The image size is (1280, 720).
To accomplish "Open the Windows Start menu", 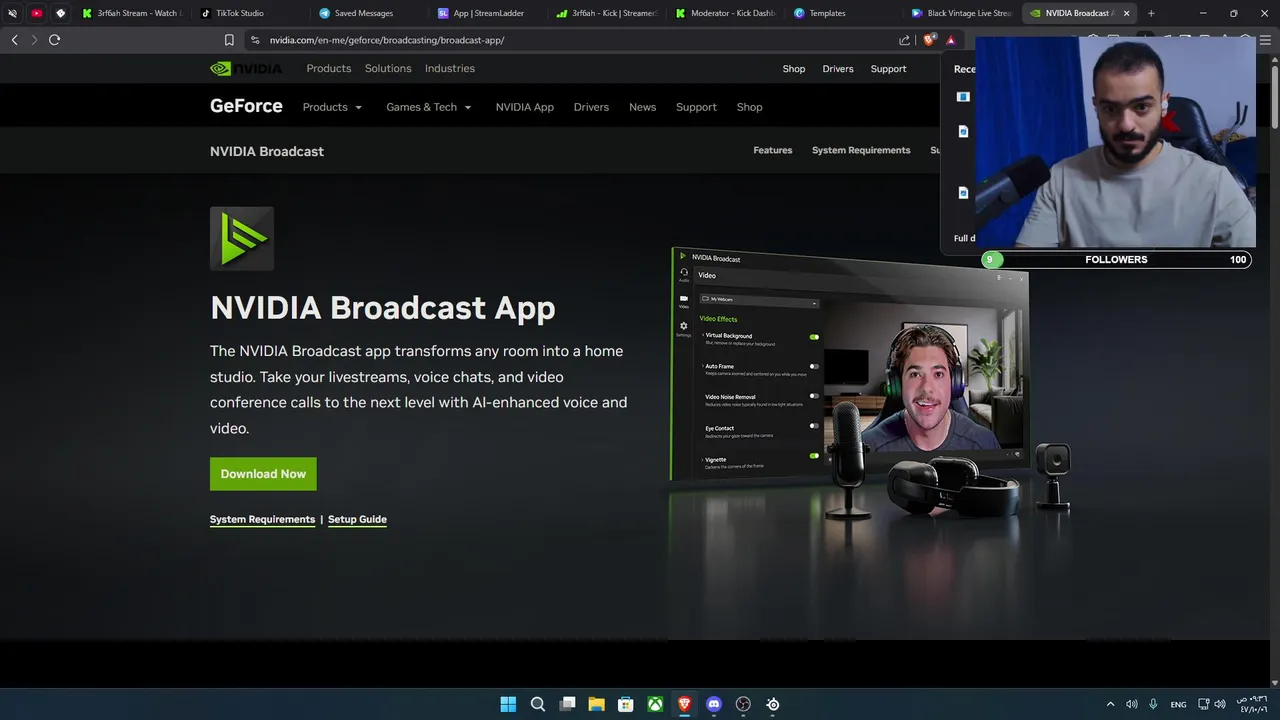I will pos(508,704).
